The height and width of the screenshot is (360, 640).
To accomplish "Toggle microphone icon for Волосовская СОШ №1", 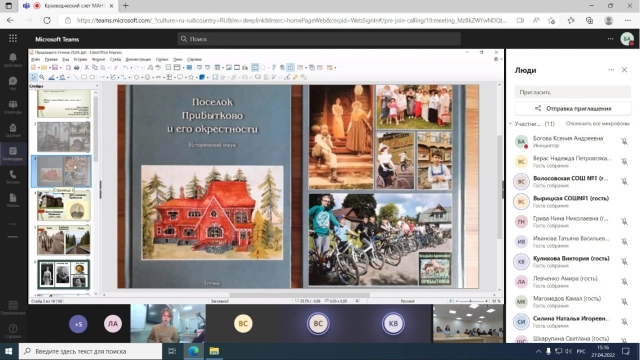I will (x=624, y=181).
